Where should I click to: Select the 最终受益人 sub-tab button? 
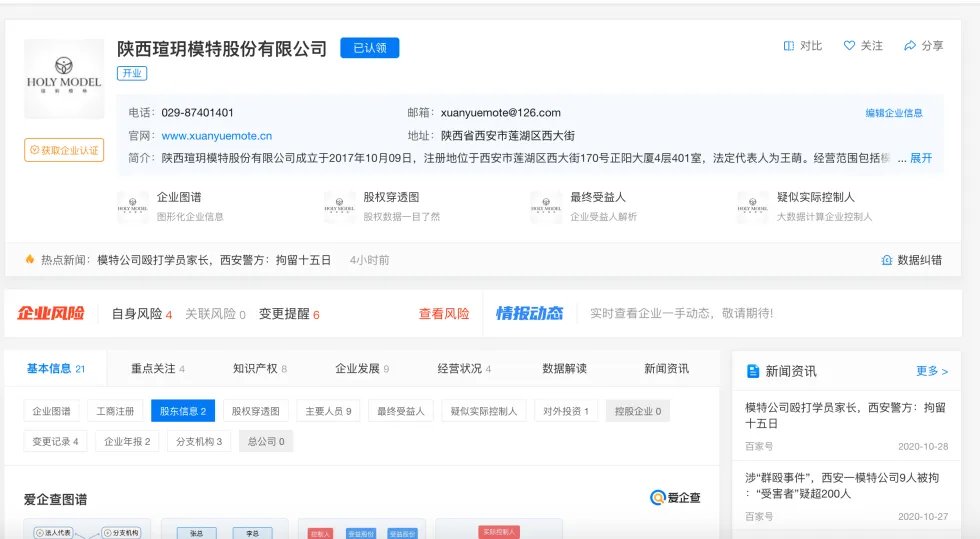coord(401,411)
